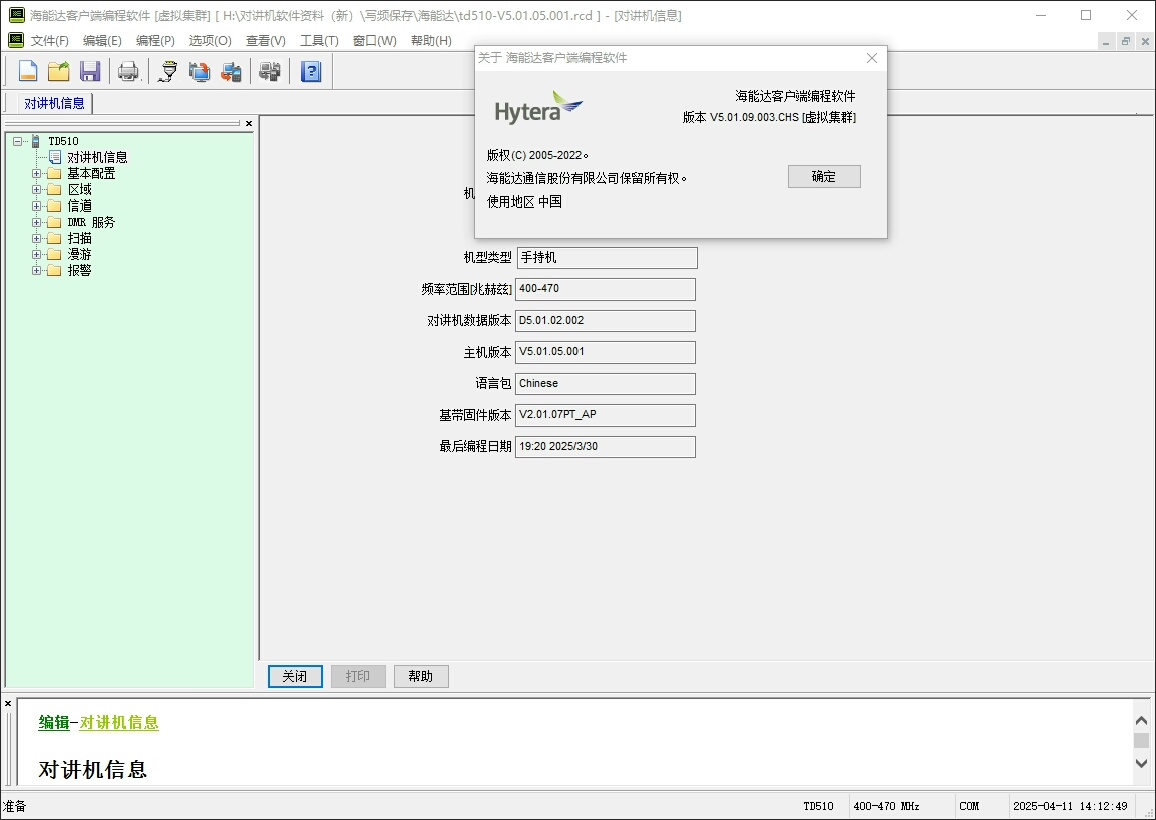Select 对讲机信息 item in the tree
This screenshot has width=1156, height=820.
click(x=97, y=157)
